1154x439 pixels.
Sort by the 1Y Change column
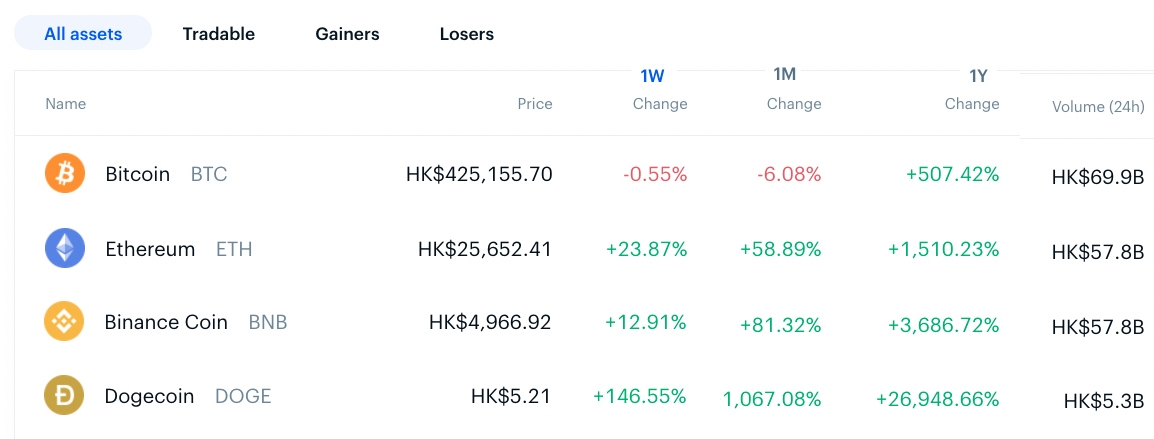[971, 90]
